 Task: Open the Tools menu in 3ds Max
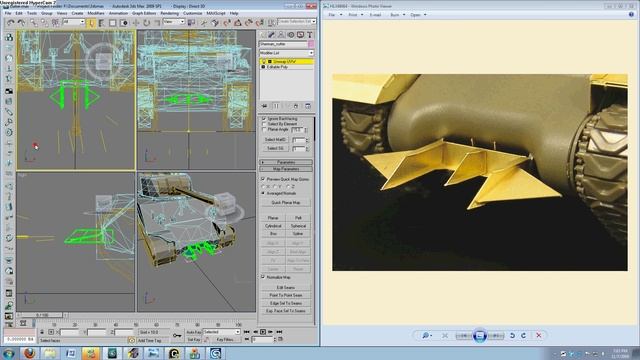click(x=32, y=13)
